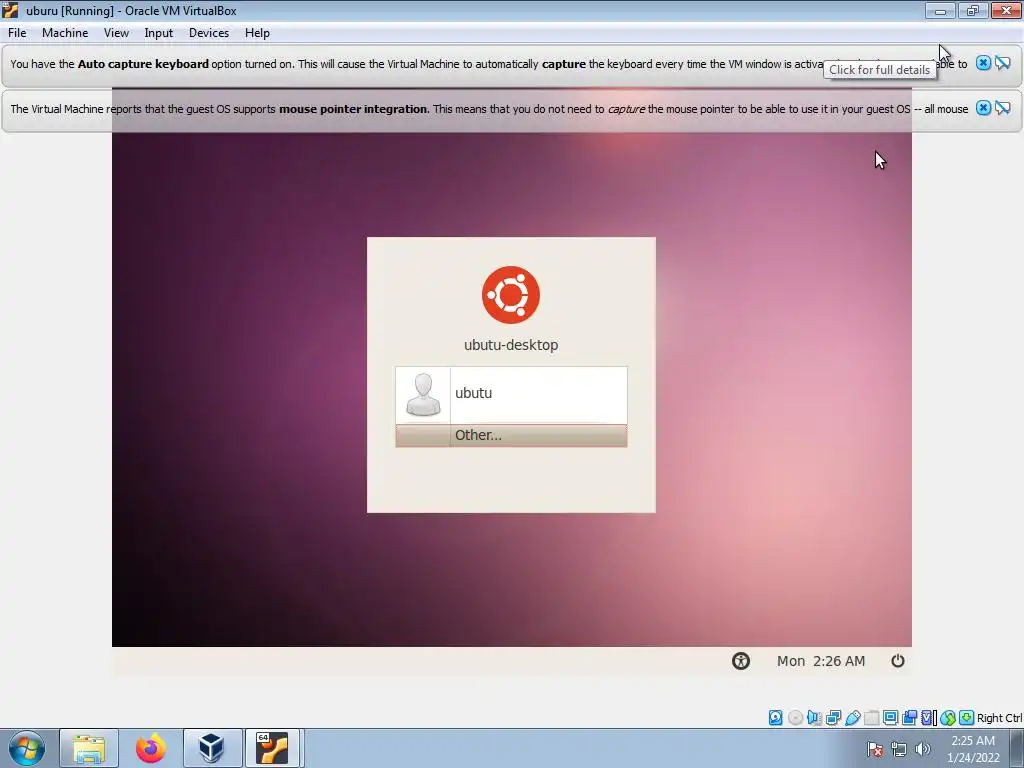The height and width of the screenshot is (768, 1024).
Task: Open the View menu
Action: (x=116, y=33)
